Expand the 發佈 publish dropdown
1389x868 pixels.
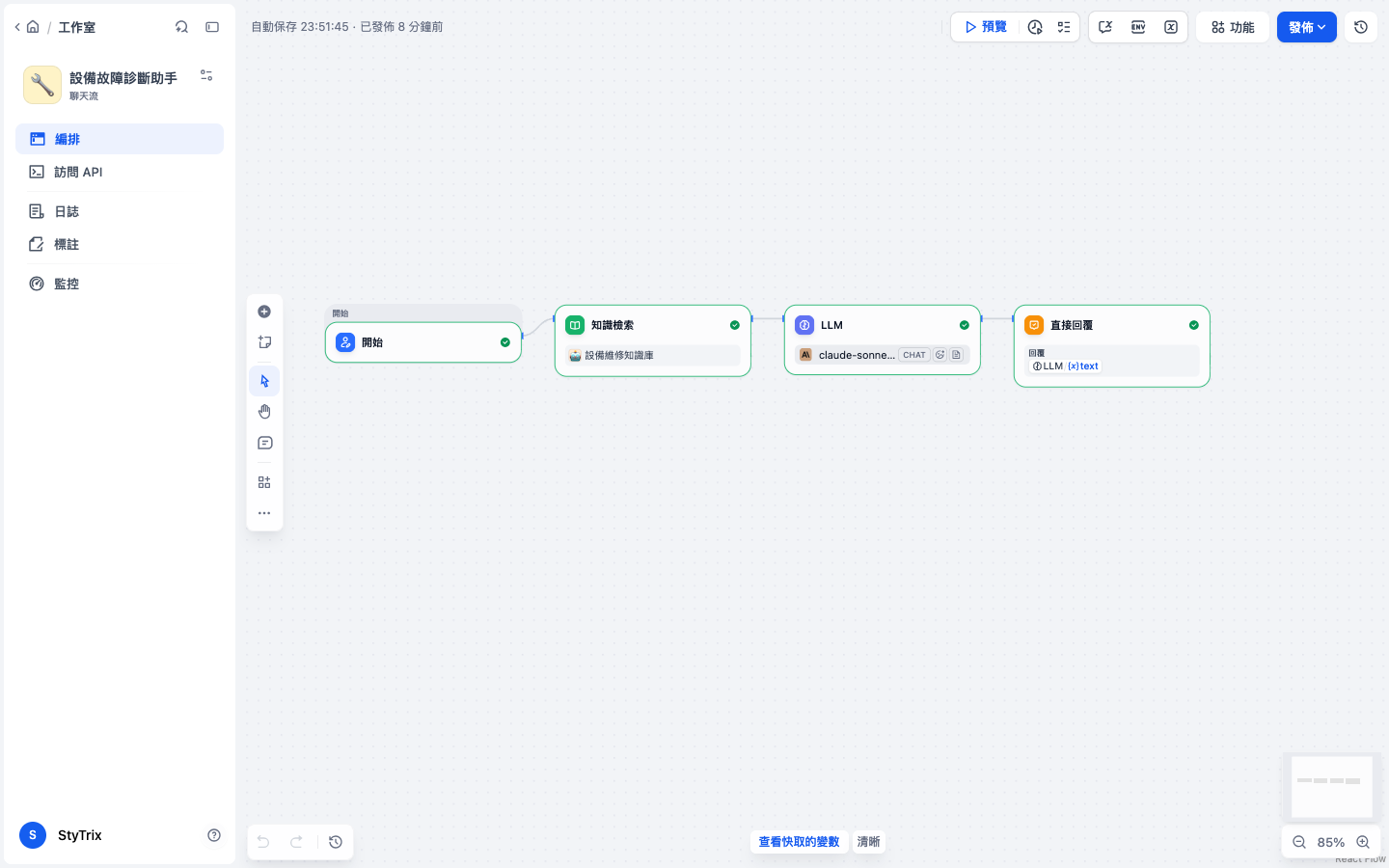[x=1307, y=27]
